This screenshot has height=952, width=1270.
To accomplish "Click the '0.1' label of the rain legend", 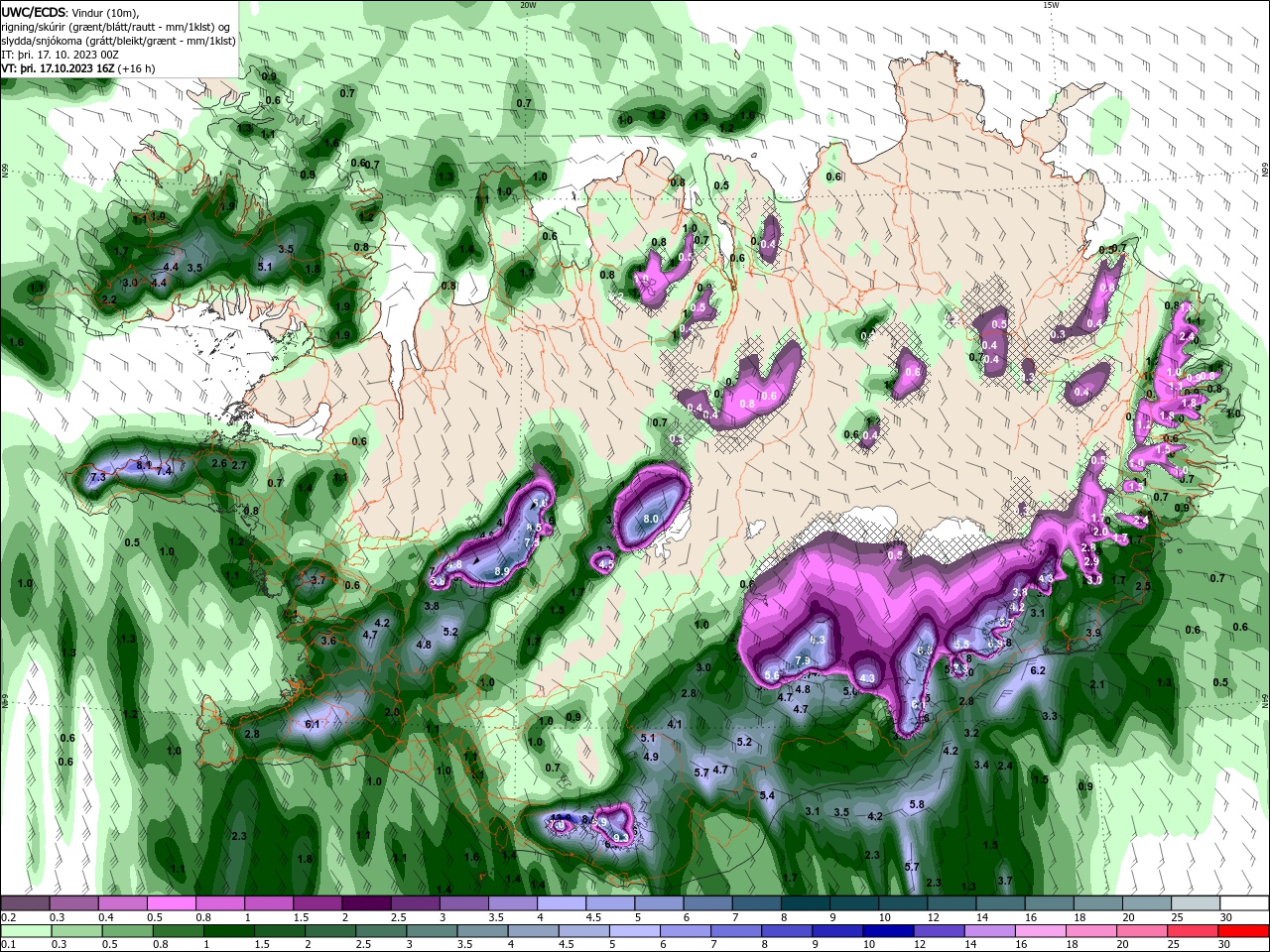I will click(8, 944).
